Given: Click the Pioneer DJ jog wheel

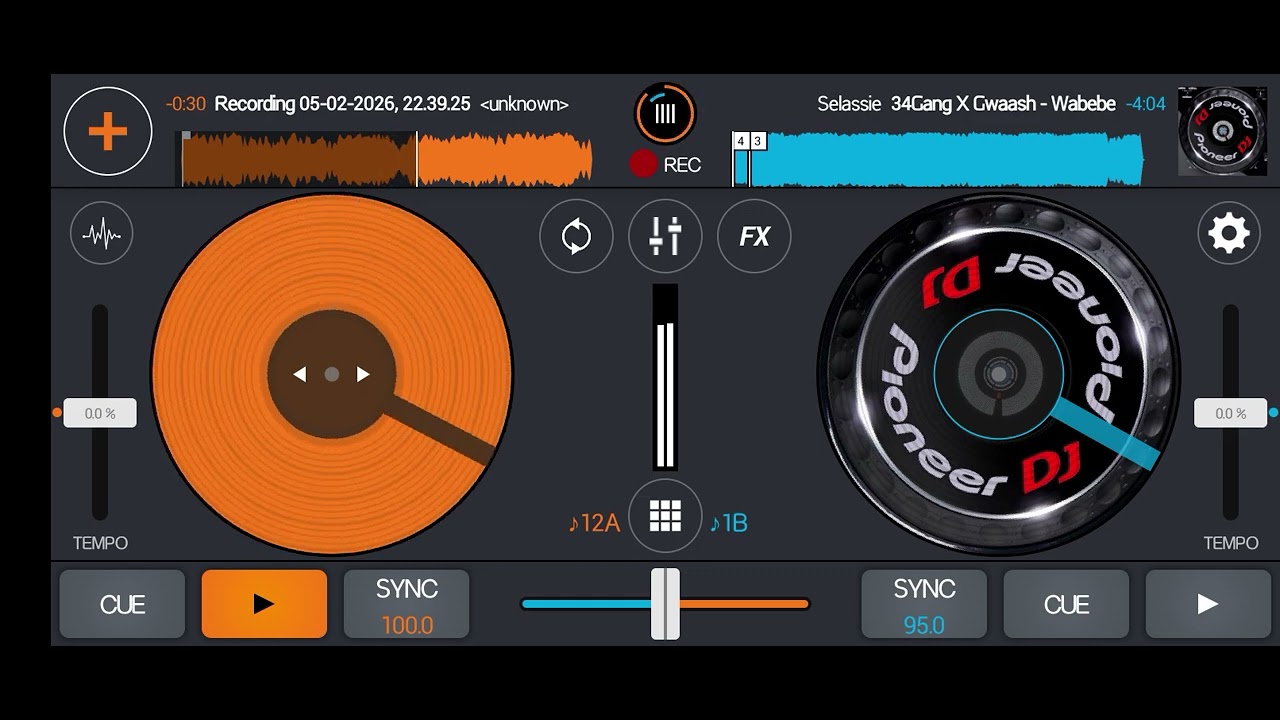Looking at the screenshot, I should (998, 374).
